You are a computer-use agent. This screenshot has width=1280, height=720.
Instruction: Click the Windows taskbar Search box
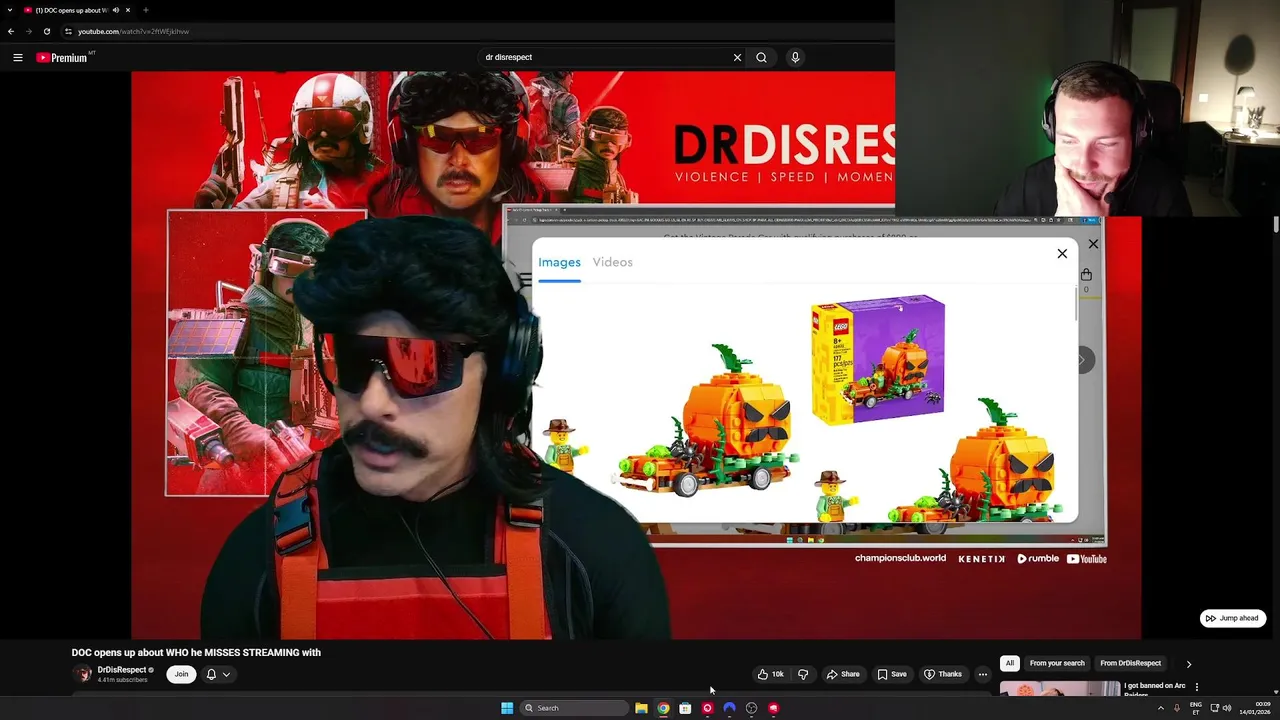pyautogui.click(x=574, y=708)
